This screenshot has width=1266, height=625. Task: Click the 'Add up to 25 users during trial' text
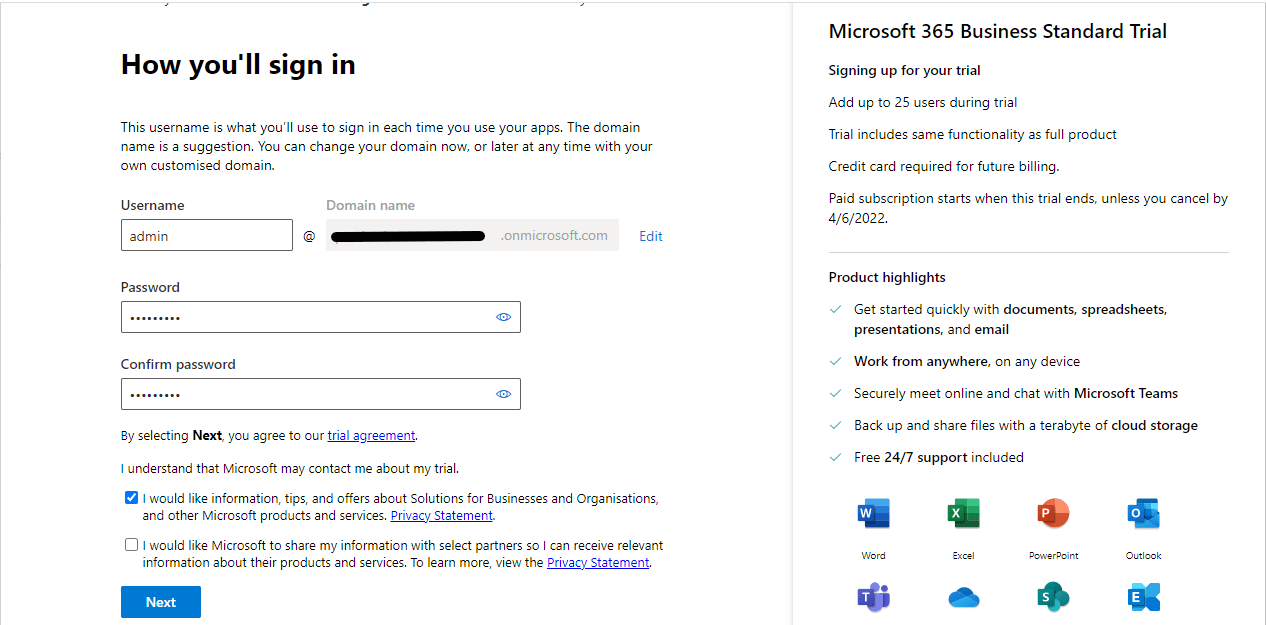pyautogui.click(x=923, y=102)
